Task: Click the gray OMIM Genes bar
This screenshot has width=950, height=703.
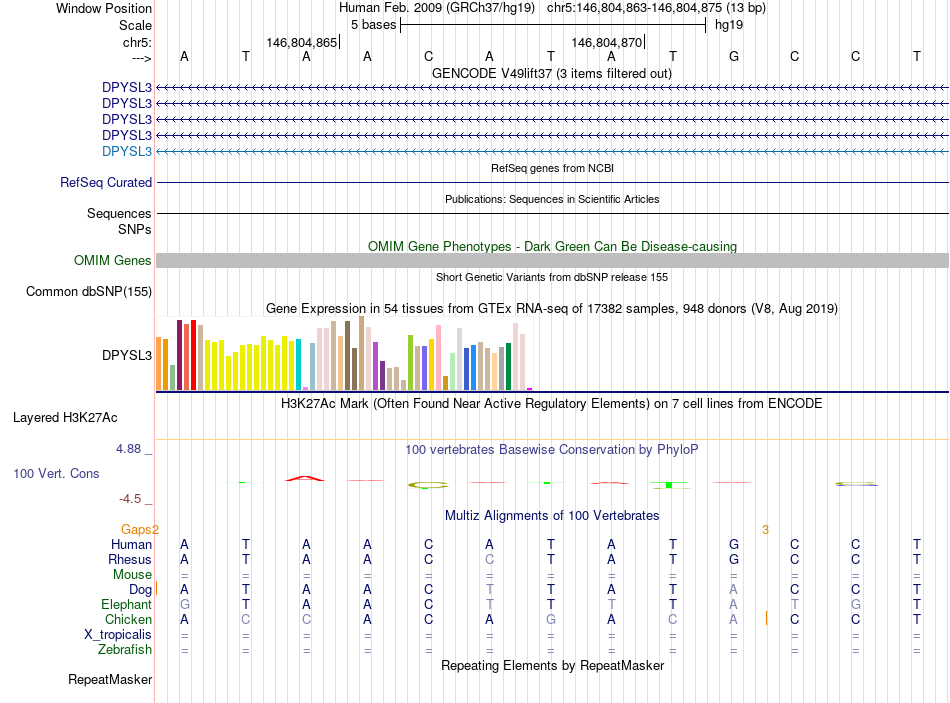Action: 552,261
